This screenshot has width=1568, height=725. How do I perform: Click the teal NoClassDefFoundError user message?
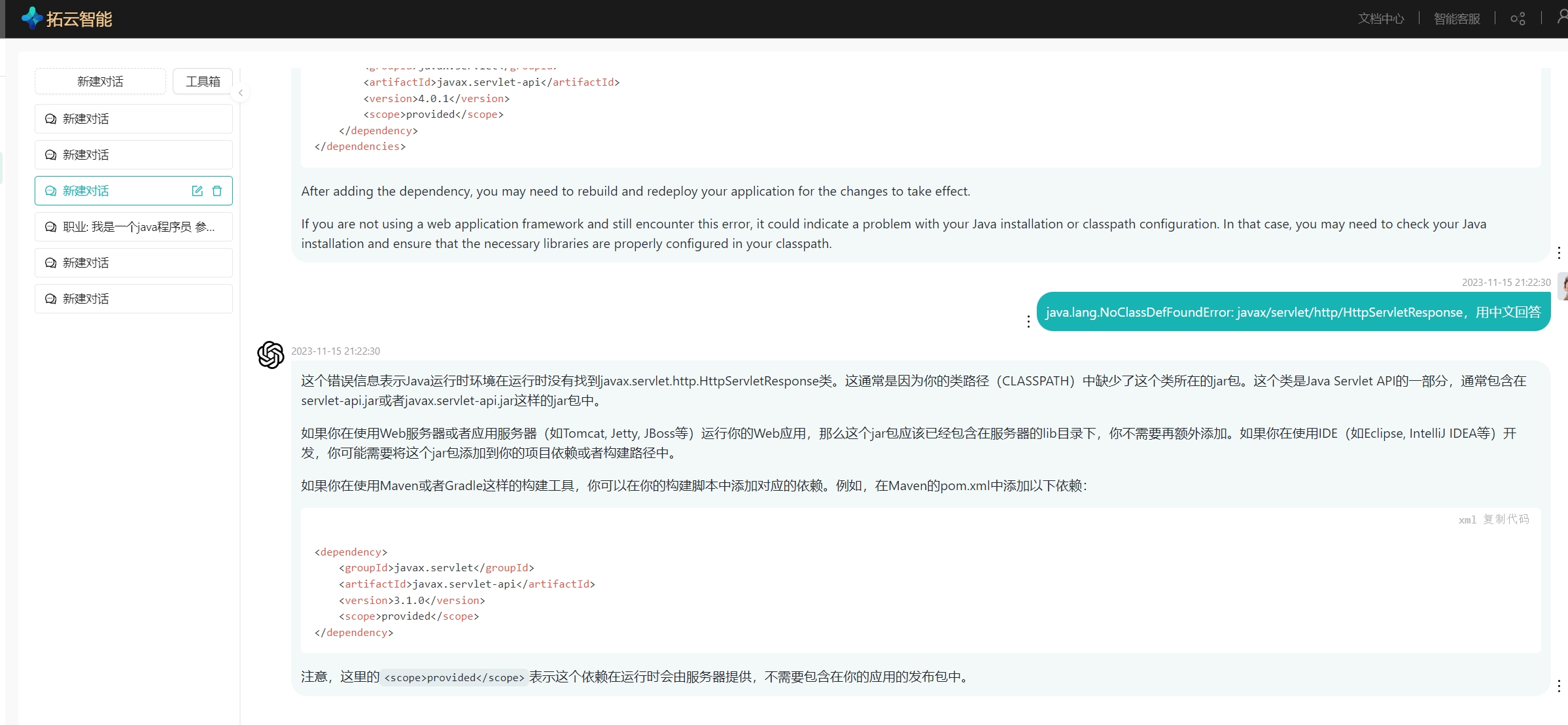click(1293, 312)
